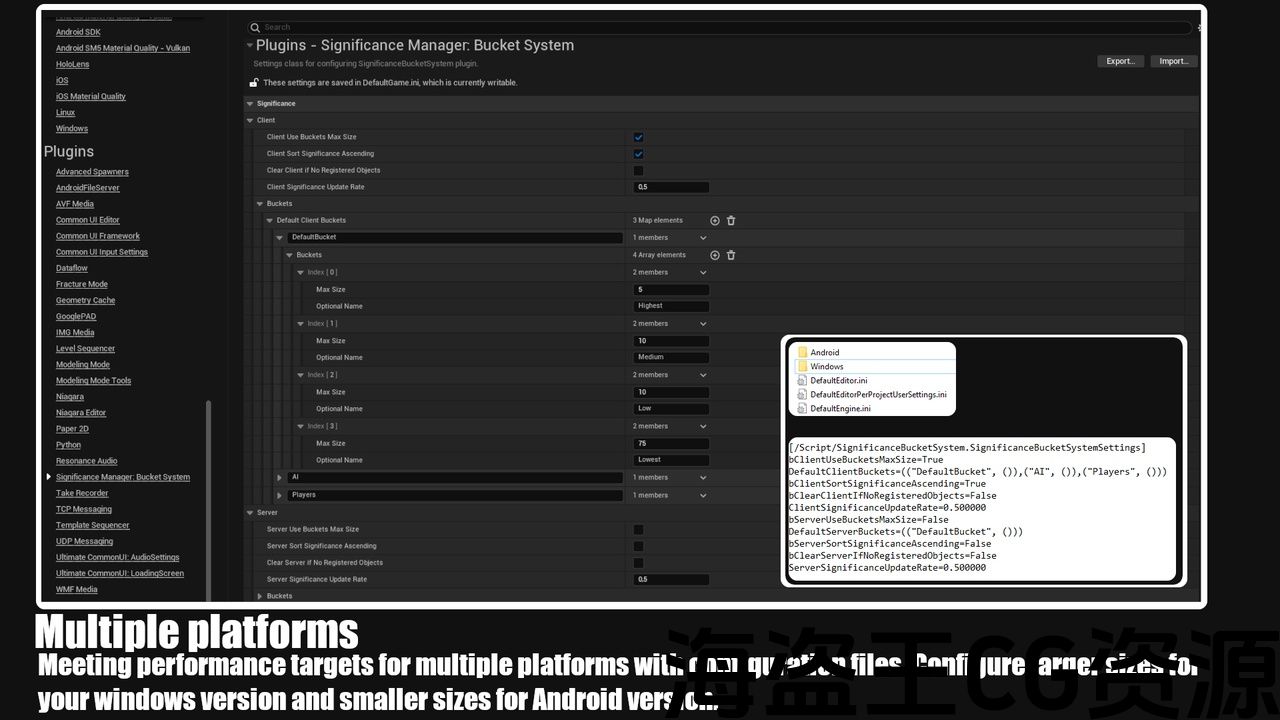Click the lock icon beside DefaultGame.ini note
The height and width of the screenshot is (720, 1280).
(x=254, y=83)
